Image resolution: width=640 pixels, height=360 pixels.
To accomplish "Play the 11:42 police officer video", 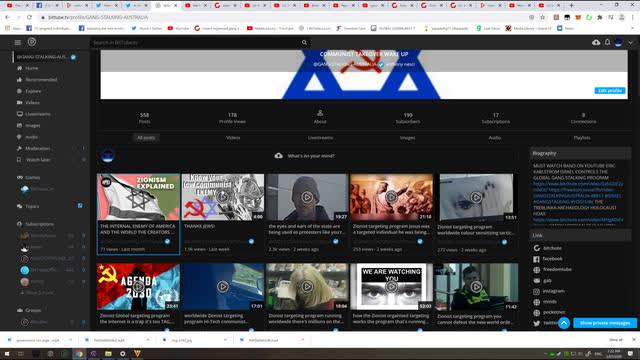I will 476,287.
